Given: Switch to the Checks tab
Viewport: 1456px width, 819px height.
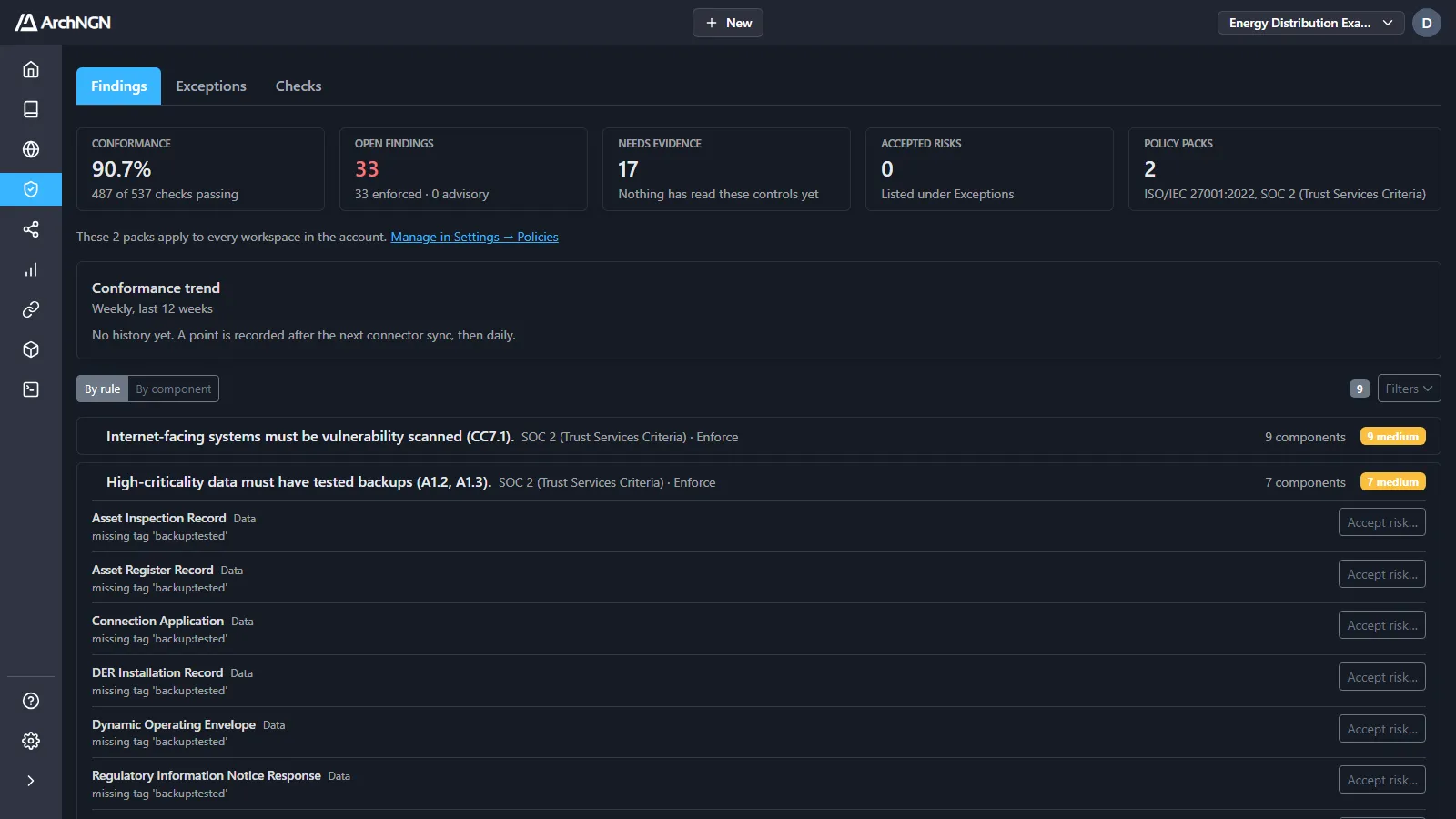Looking at the screenshot, I should (298, 86).
